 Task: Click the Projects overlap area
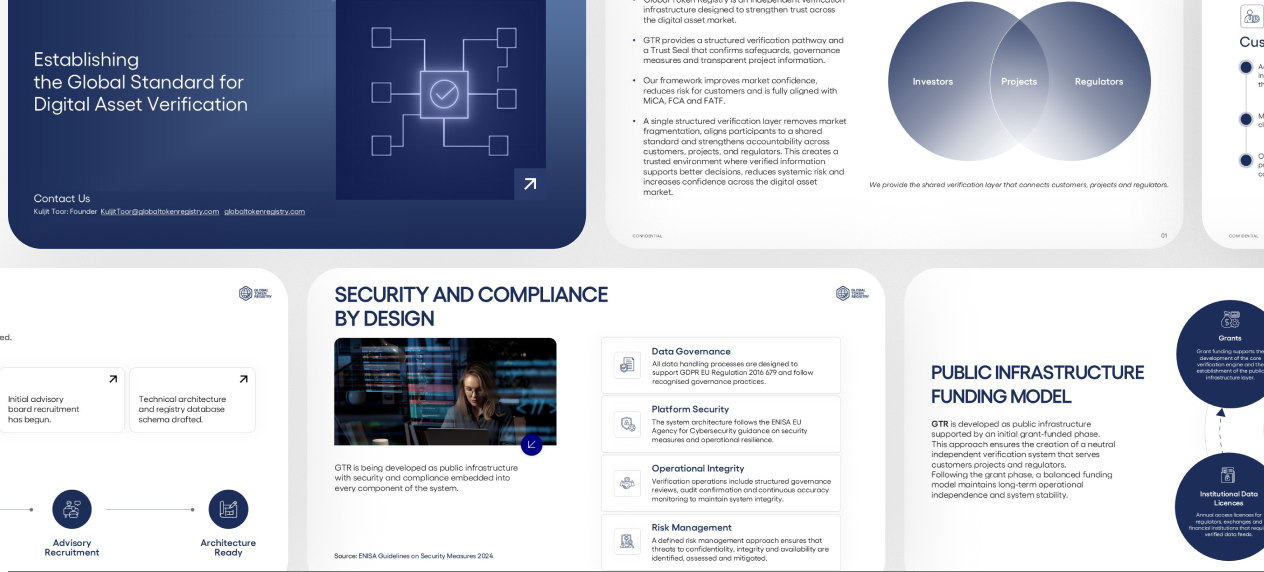pos(1019,82)
